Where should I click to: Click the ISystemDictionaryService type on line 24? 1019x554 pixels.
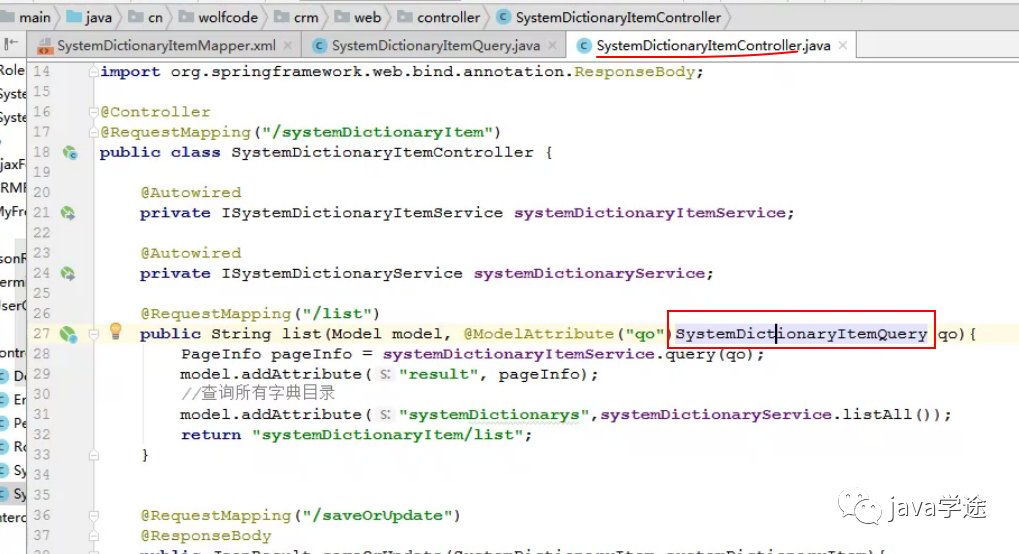tap(342, 274)
